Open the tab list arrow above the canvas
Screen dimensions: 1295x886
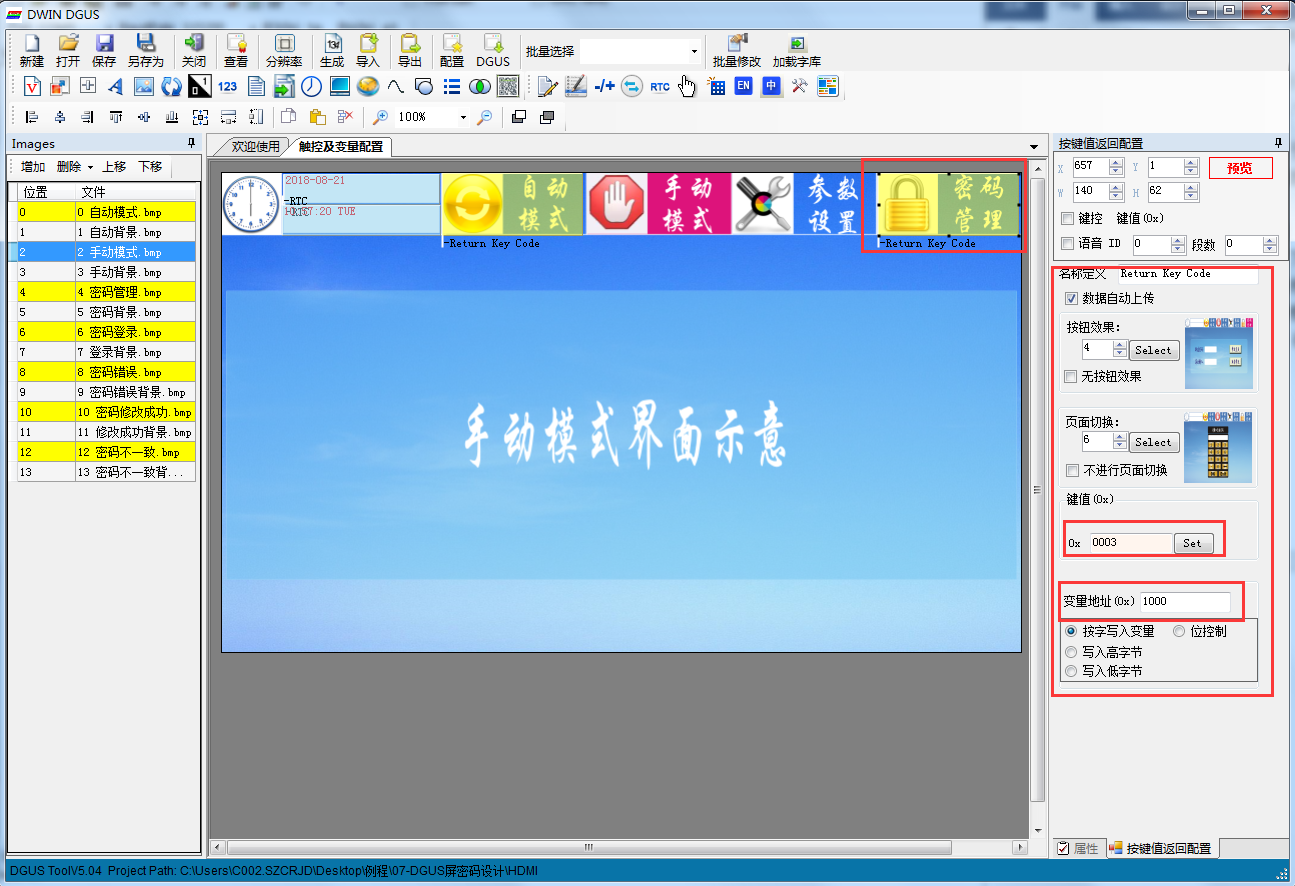tap(1034, 147)
